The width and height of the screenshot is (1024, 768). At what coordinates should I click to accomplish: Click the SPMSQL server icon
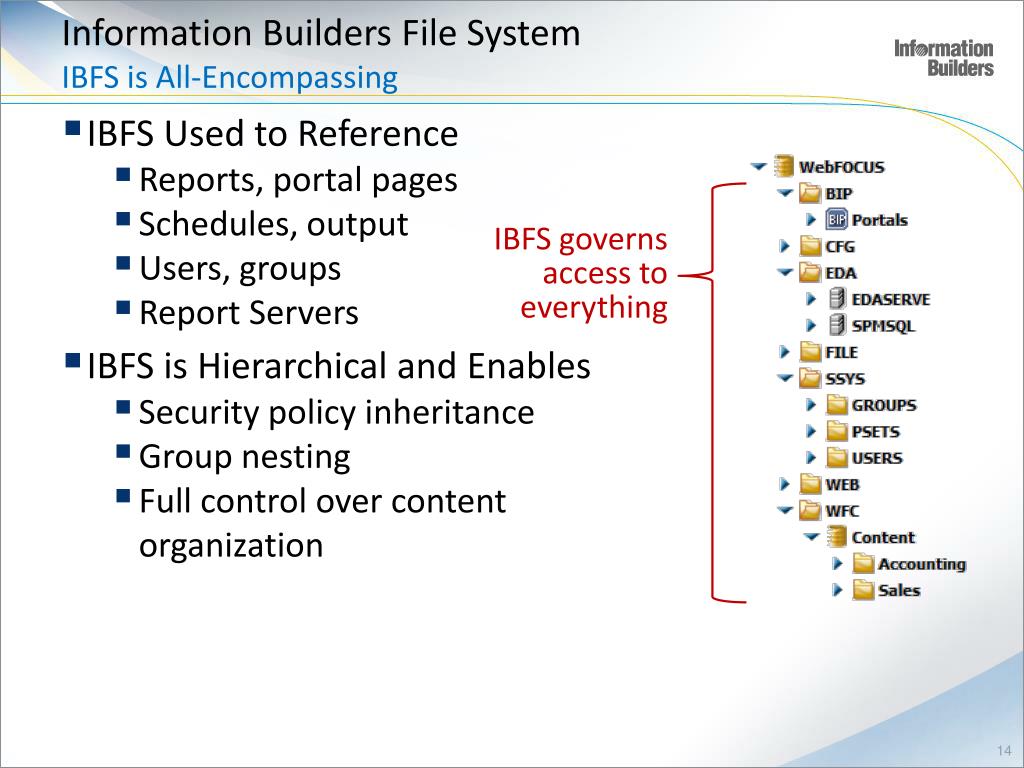[837, 325]
